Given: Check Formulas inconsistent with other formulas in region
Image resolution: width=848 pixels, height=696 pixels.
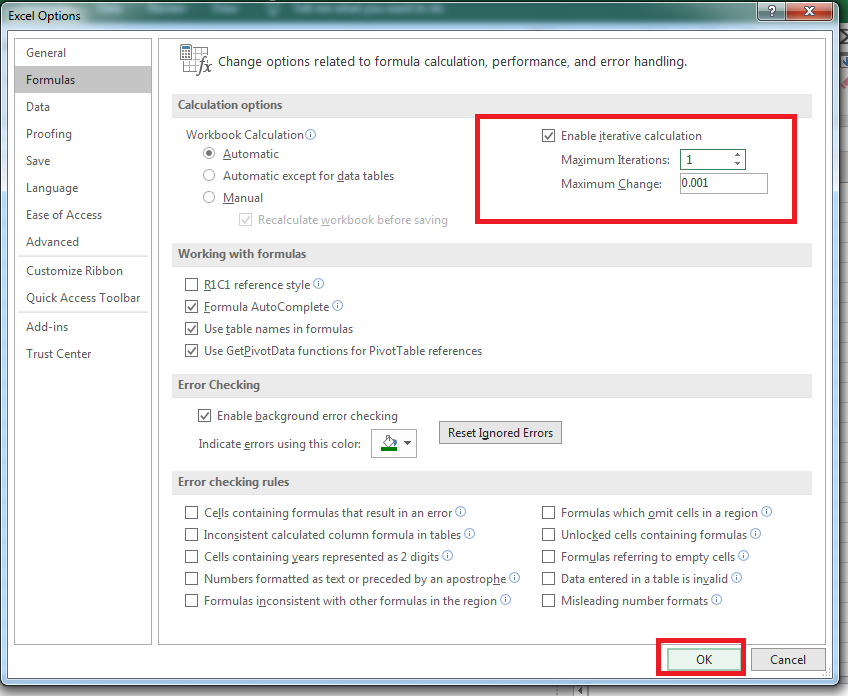Looking at the screenshot, I should click(x=191, y=601).
